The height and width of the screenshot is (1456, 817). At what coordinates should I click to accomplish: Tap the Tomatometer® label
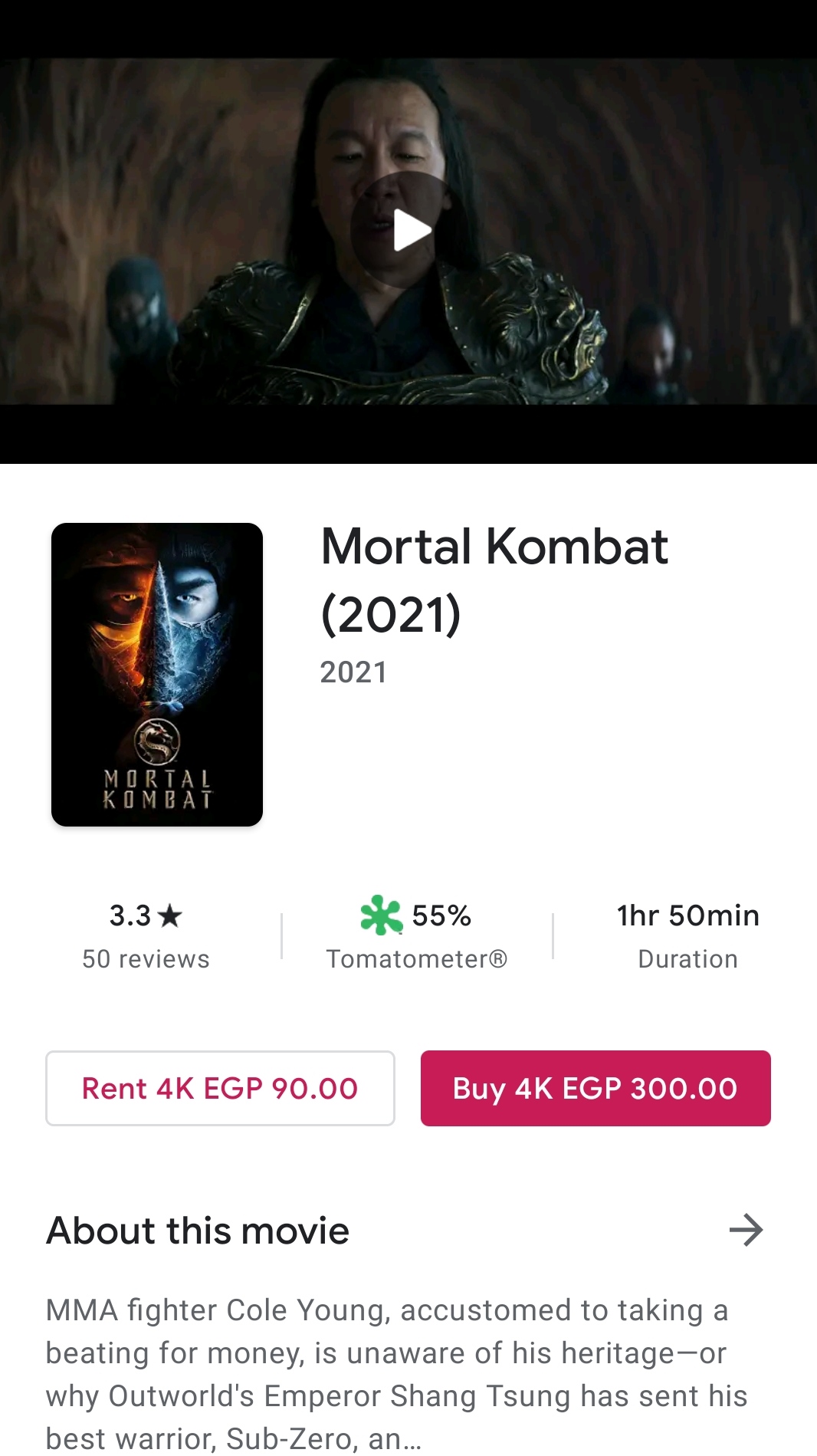point(417,959)
